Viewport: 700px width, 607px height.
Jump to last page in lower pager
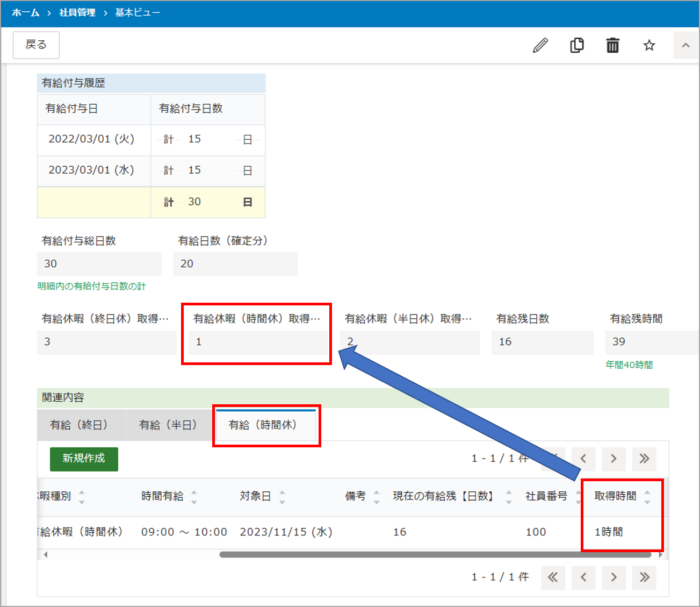[x=644, y=577]
